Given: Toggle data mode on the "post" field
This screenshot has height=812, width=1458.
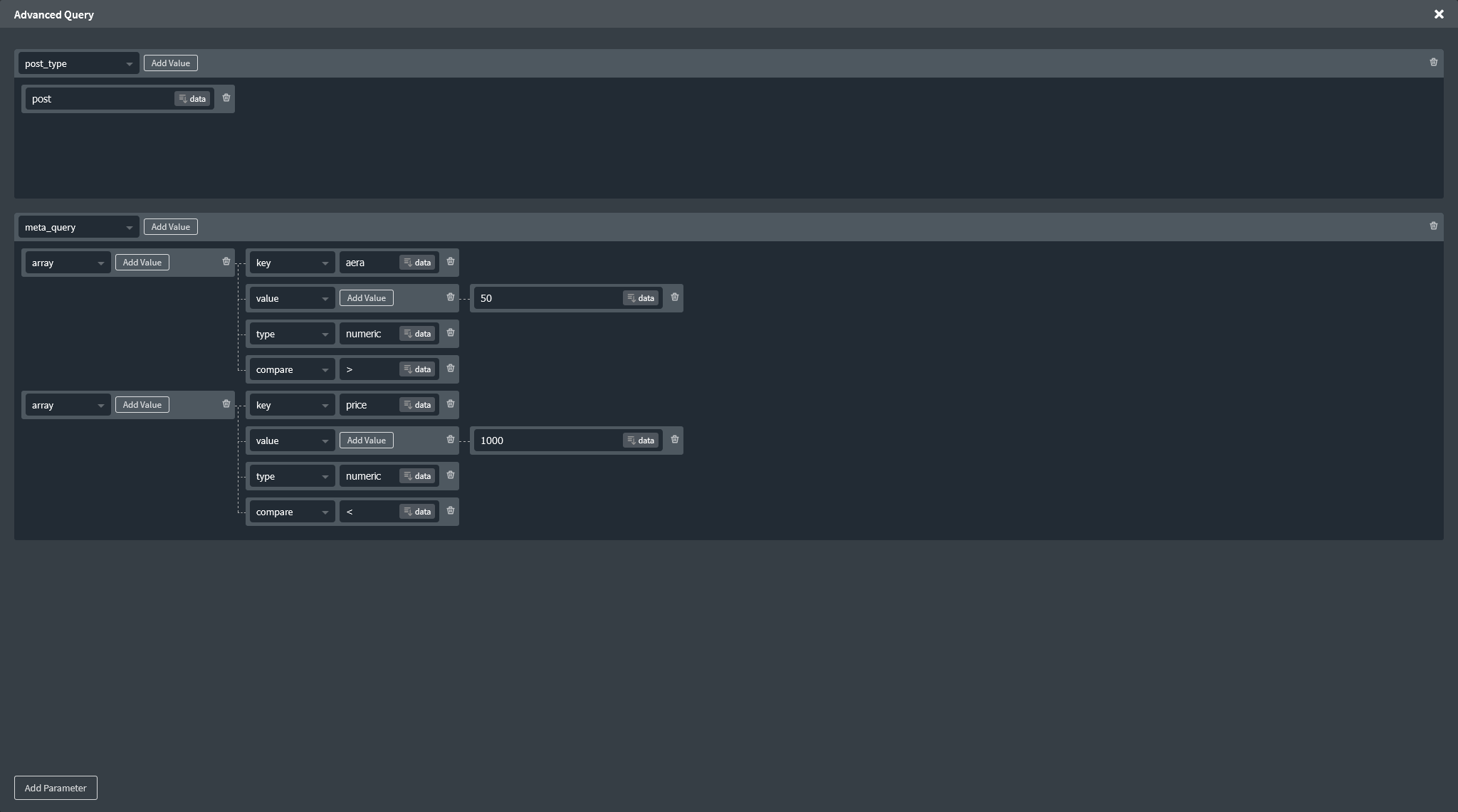Looking at the screenshot, I should [x=192, y=98].
